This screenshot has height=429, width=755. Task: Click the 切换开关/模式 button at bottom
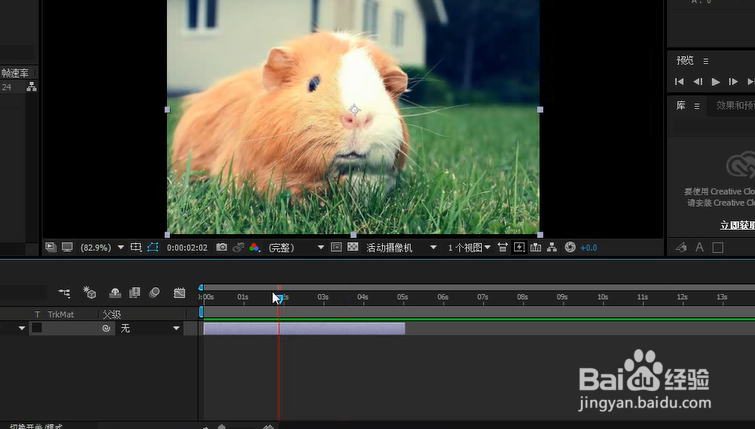[x=36, y=426]
